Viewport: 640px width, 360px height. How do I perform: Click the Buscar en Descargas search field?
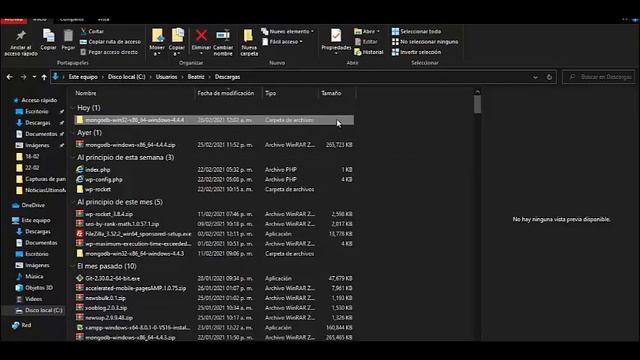(x=599, y=77)
